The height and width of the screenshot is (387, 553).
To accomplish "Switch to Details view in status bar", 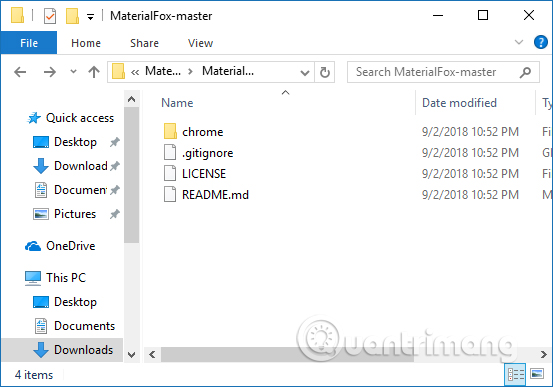I will 515,374.
